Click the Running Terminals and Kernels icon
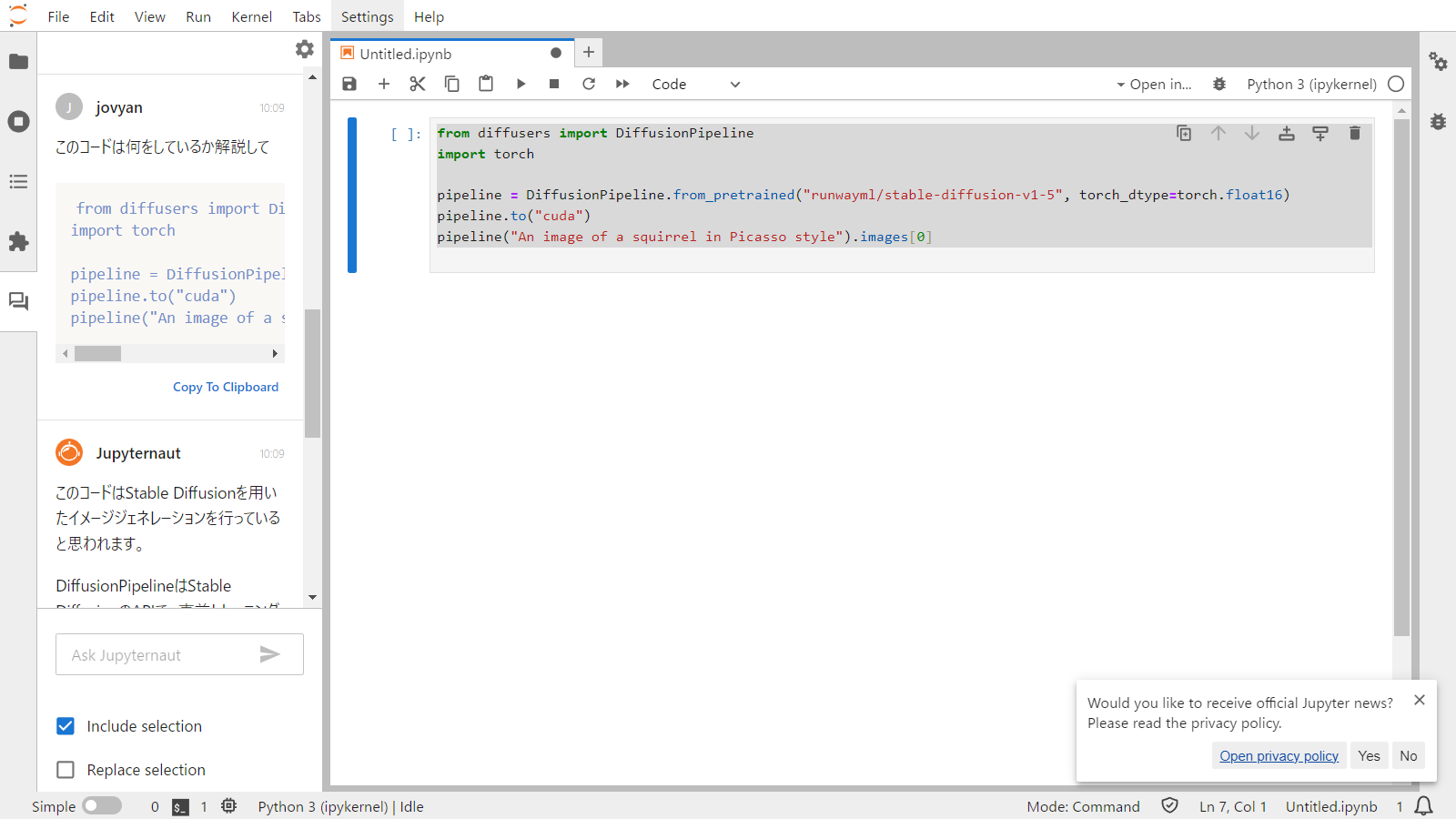 18,121
